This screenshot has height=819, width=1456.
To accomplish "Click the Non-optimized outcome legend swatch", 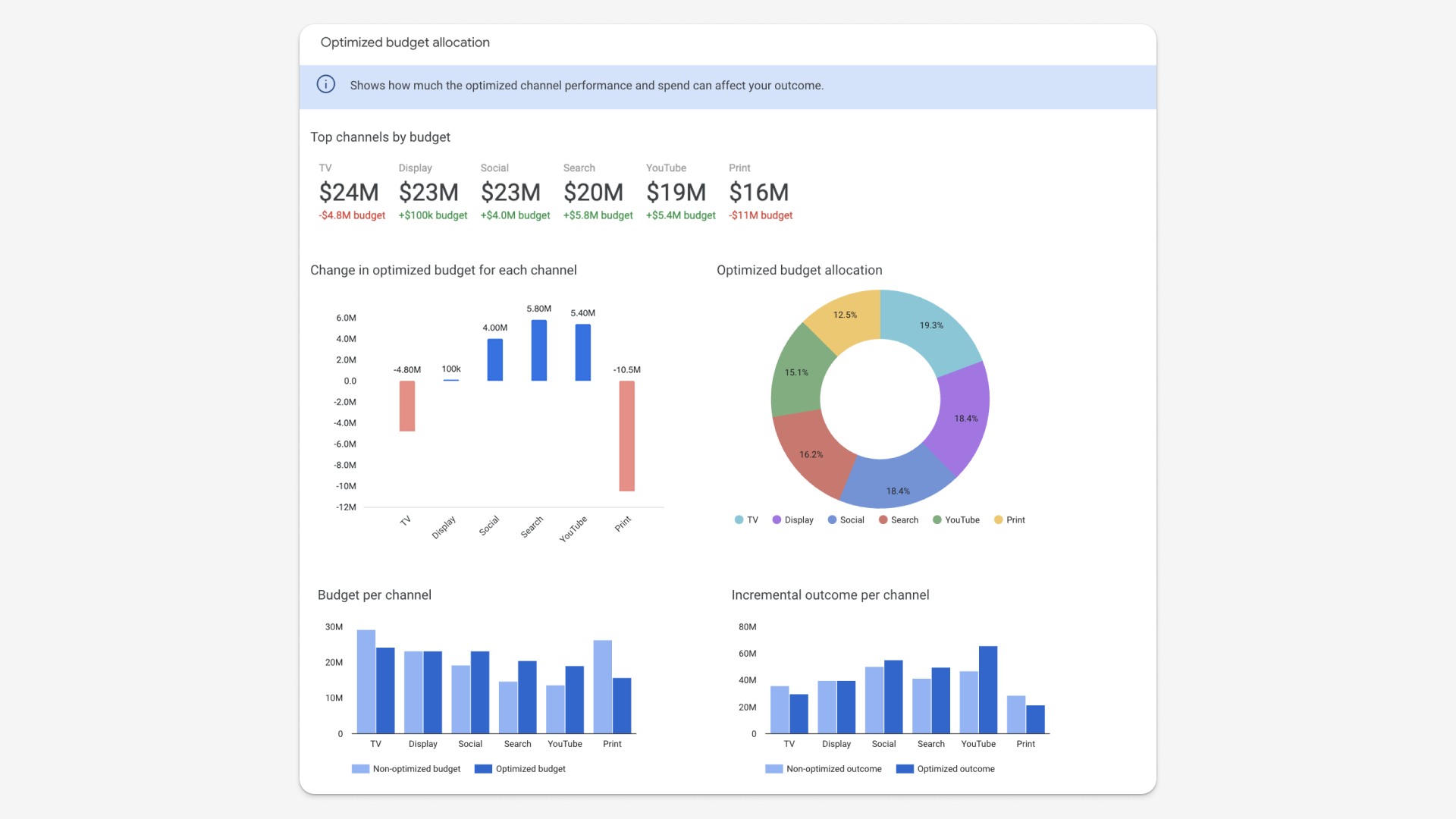I will 773,769.
